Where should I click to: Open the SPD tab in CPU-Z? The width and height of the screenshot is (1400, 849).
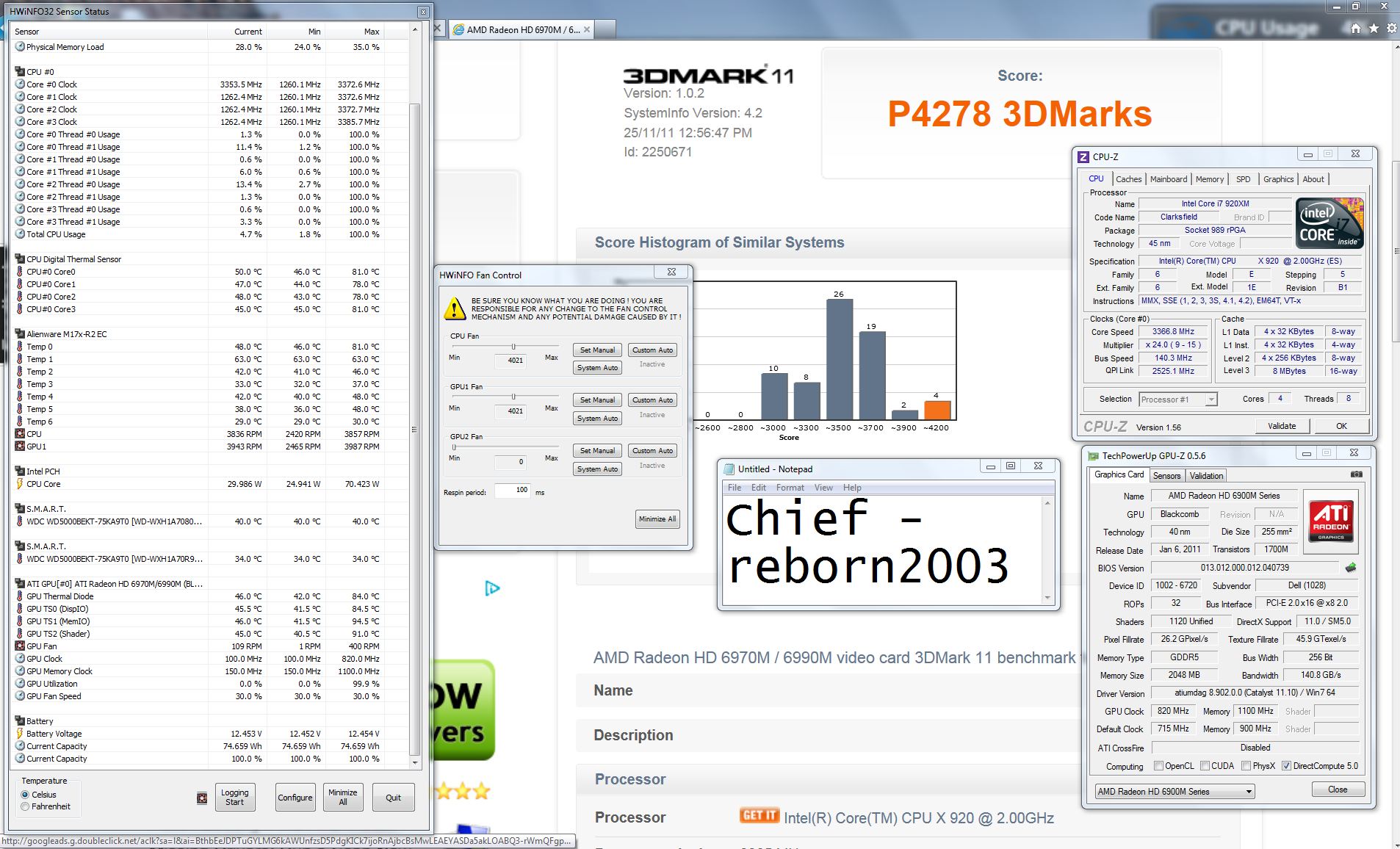[x=1243, y=179]
